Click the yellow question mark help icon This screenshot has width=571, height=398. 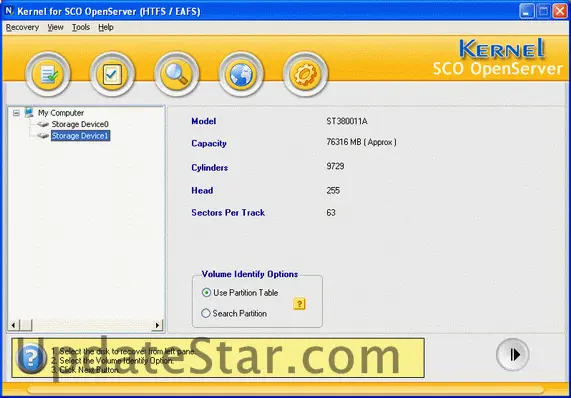[299, 304]
